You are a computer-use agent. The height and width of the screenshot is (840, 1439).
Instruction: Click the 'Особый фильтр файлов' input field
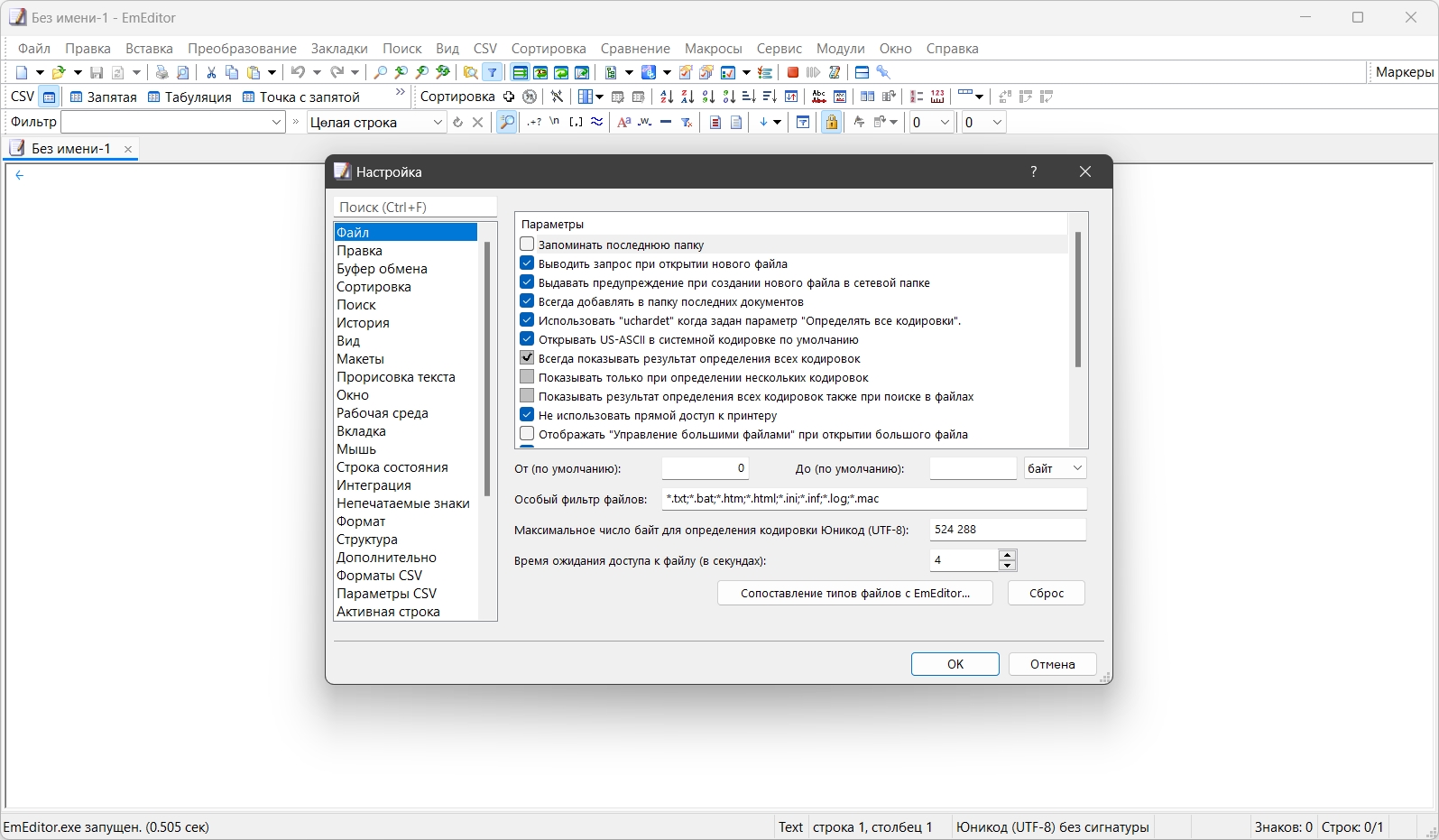[873, 498]
